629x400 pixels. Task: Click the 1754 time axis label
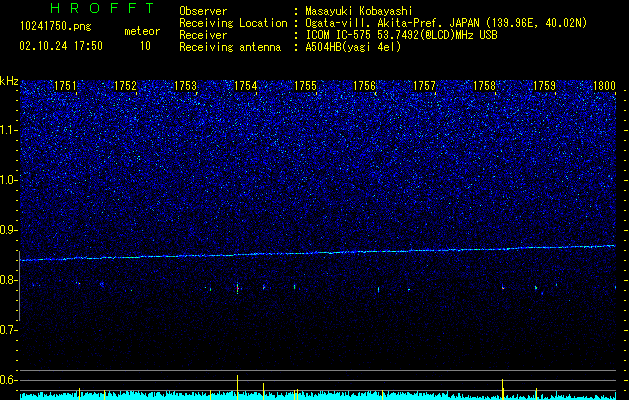click(246, 86)
